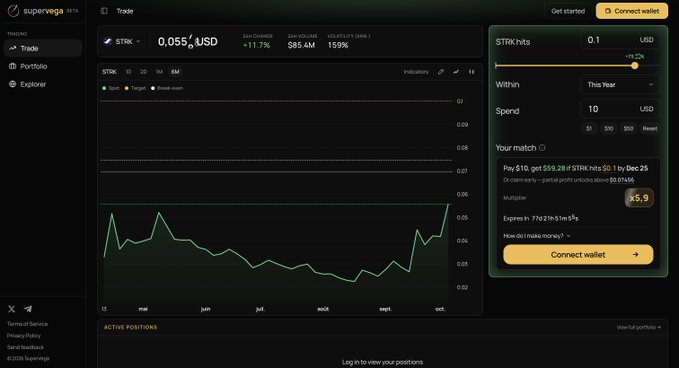Screen dimensions: 679x368
Task: Set spend to the $1 preset
Action: (589, 129)
